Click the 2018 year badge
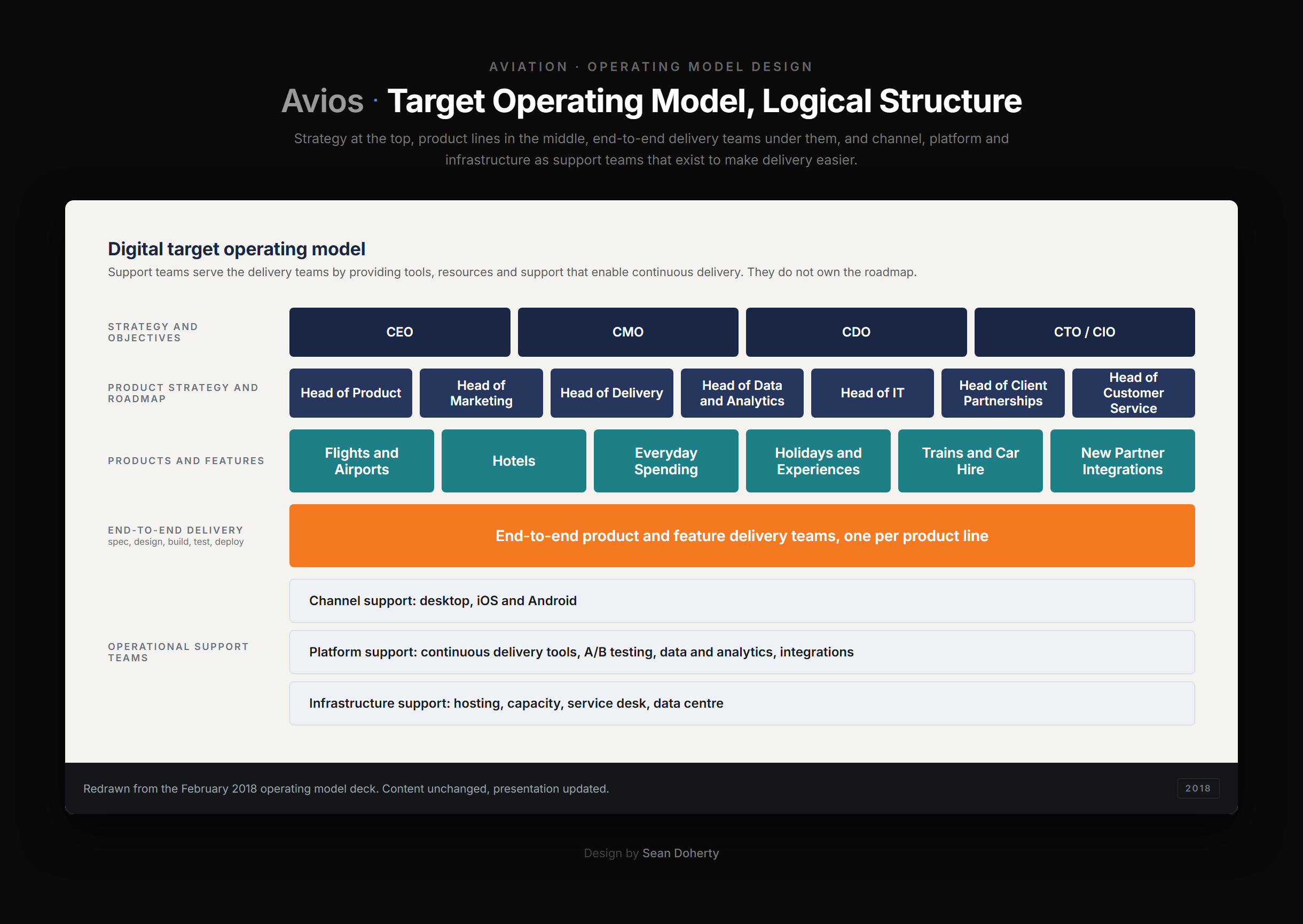Viewport: 1303px width, 924px height. 1198,788
